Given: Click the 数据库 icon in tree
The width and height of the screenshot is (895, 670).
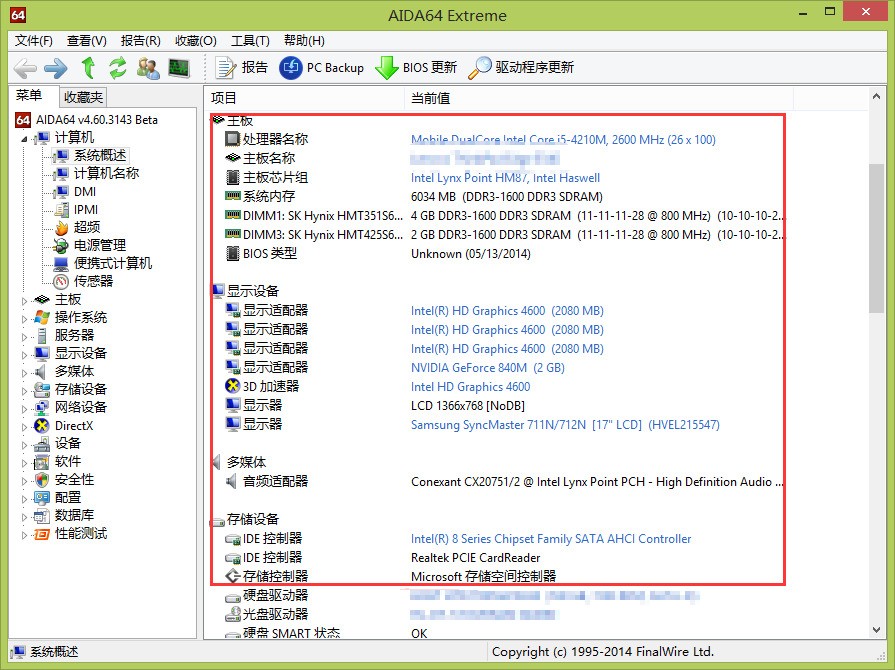Looking at the screenshot, I should click(42, 516).
